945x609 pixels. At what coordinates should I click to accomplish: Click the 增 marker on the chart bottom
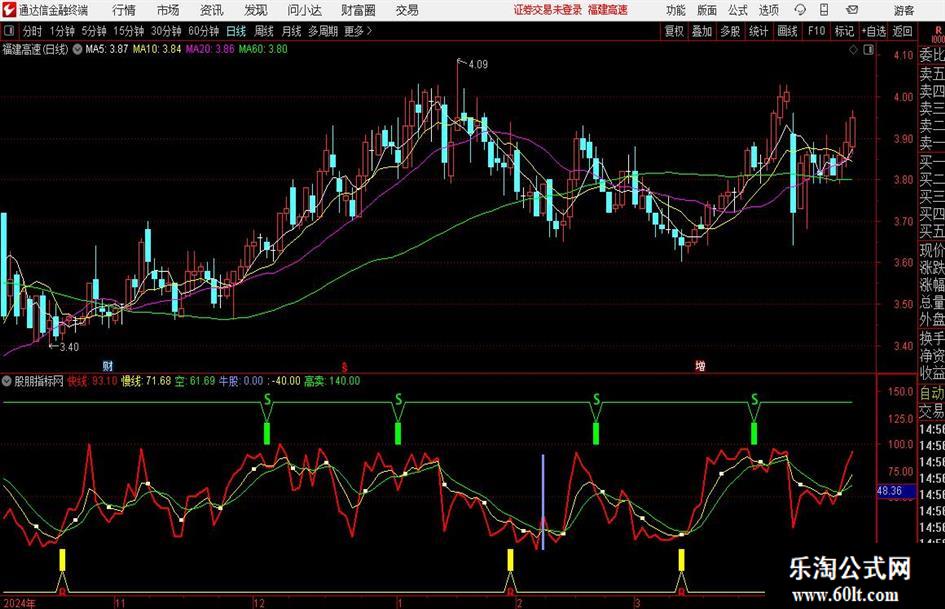click(700, 365)
